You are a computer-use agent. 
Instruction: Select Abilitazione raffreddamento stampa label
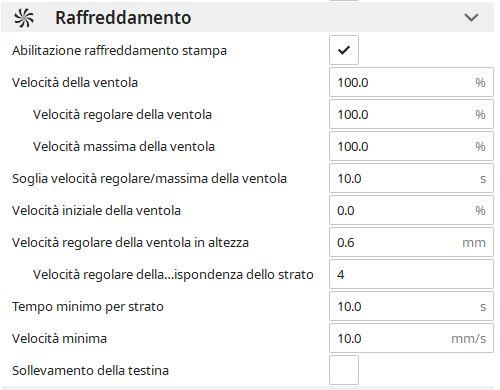119,51
